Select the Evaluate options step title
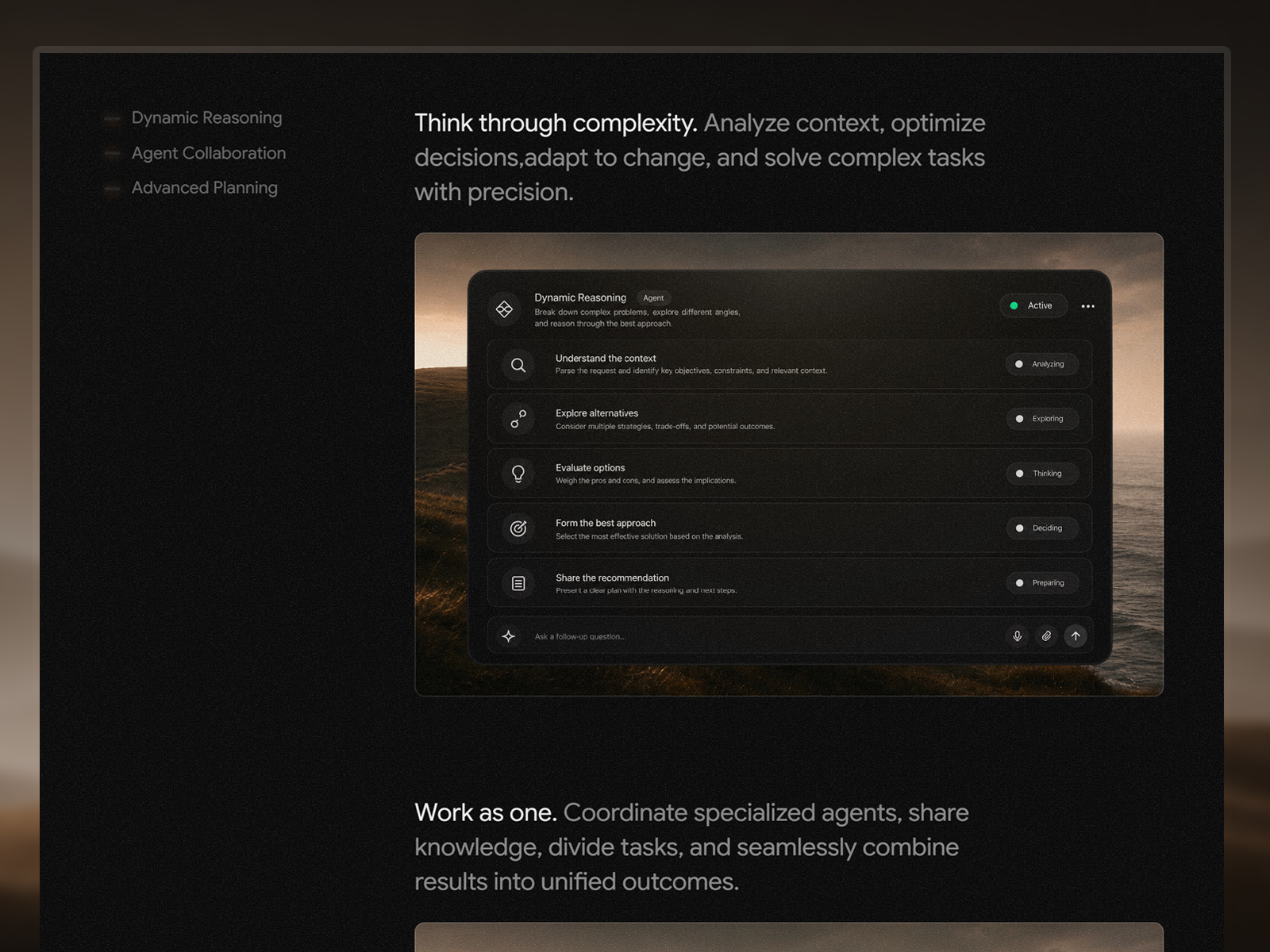Image resolution: width=1270 pixels, height=952 pixels. pyautogui.click(x=590, y=468)
